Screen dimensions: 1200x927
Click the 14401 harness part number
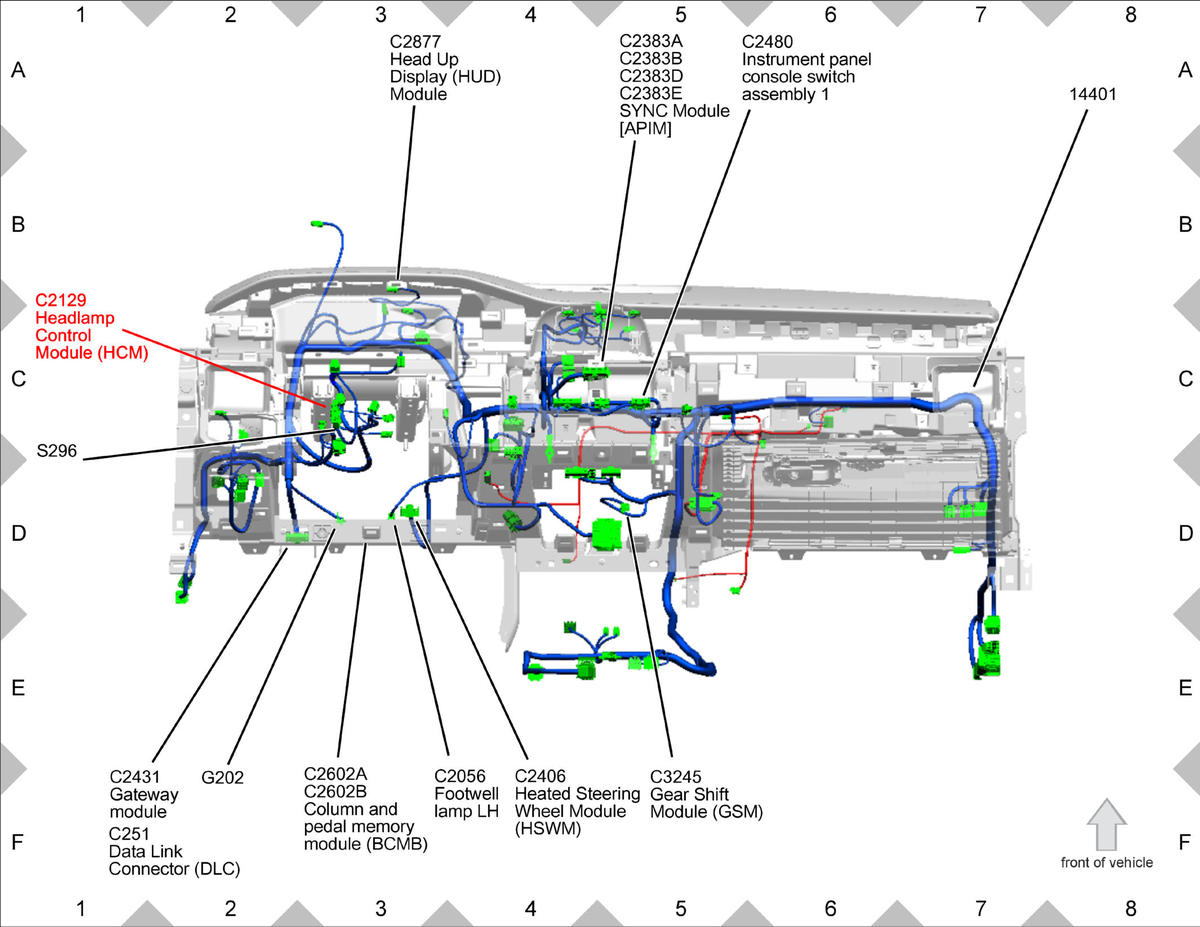pos(1091,94)
